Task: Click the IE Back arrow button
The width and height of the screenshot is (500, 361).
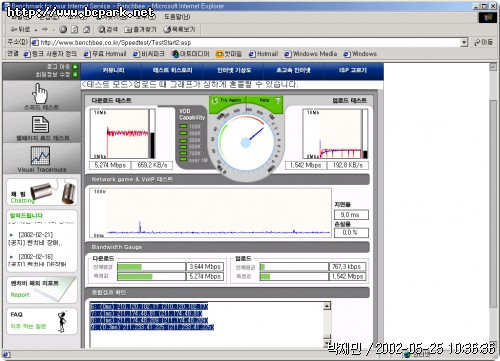Action: coord(19,30)
